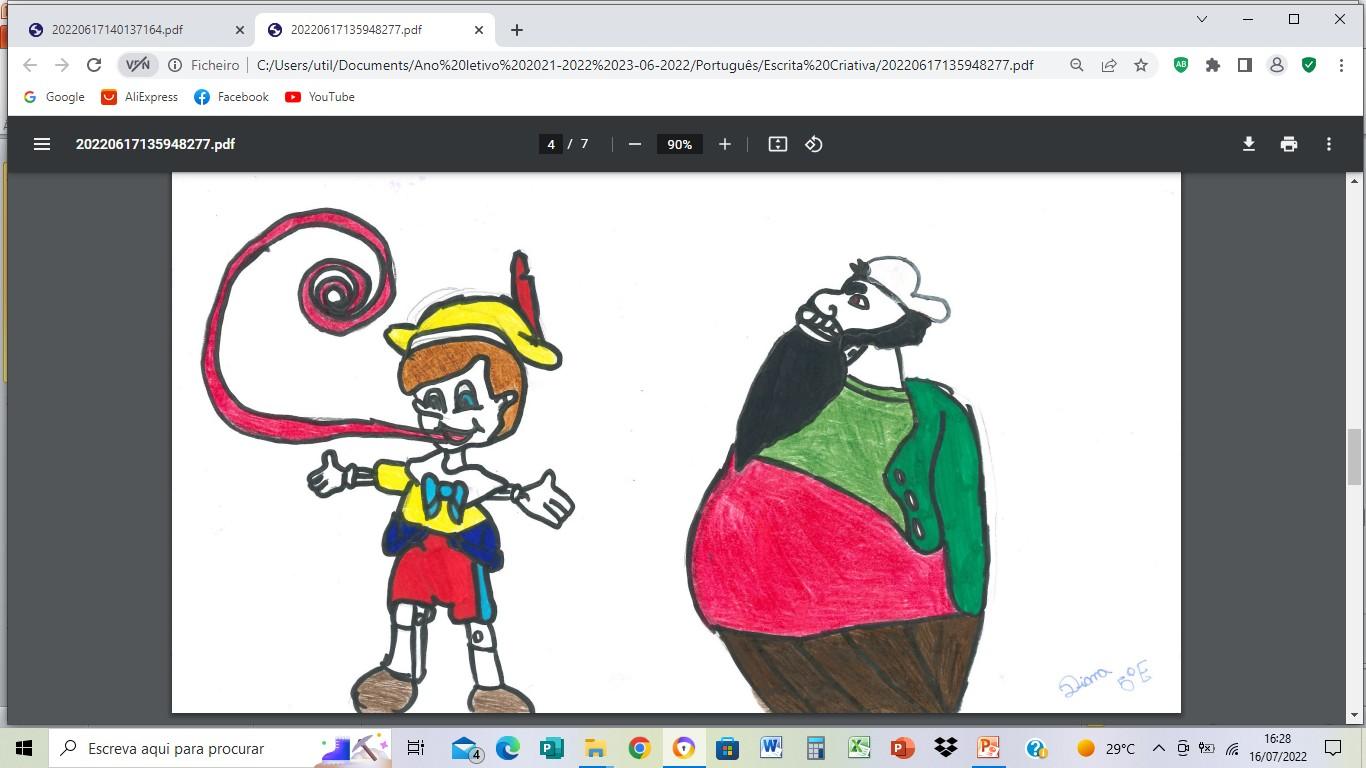1366x768 pixels.
Task: Switch to the 20220617140137164.pdf tab
Action: point(135,30)
